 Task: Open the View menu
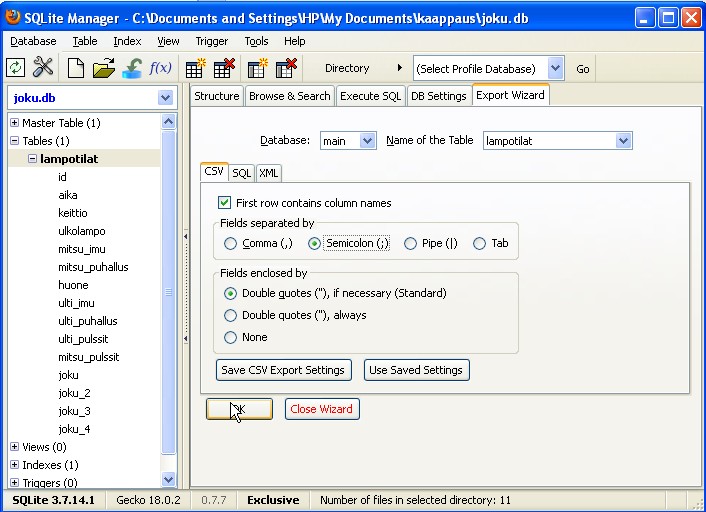coord(168,41)
